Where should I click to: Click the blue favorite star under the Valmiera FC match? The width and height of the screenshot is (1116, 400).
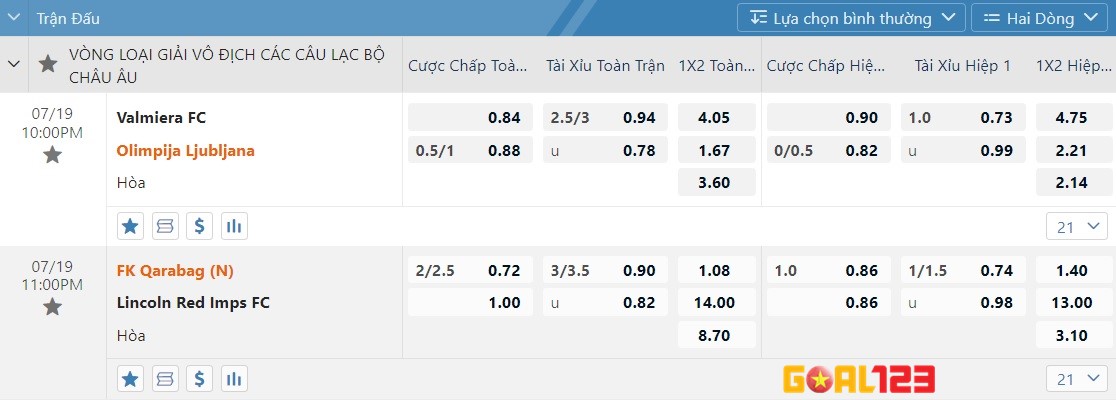[x=130, y=226]
